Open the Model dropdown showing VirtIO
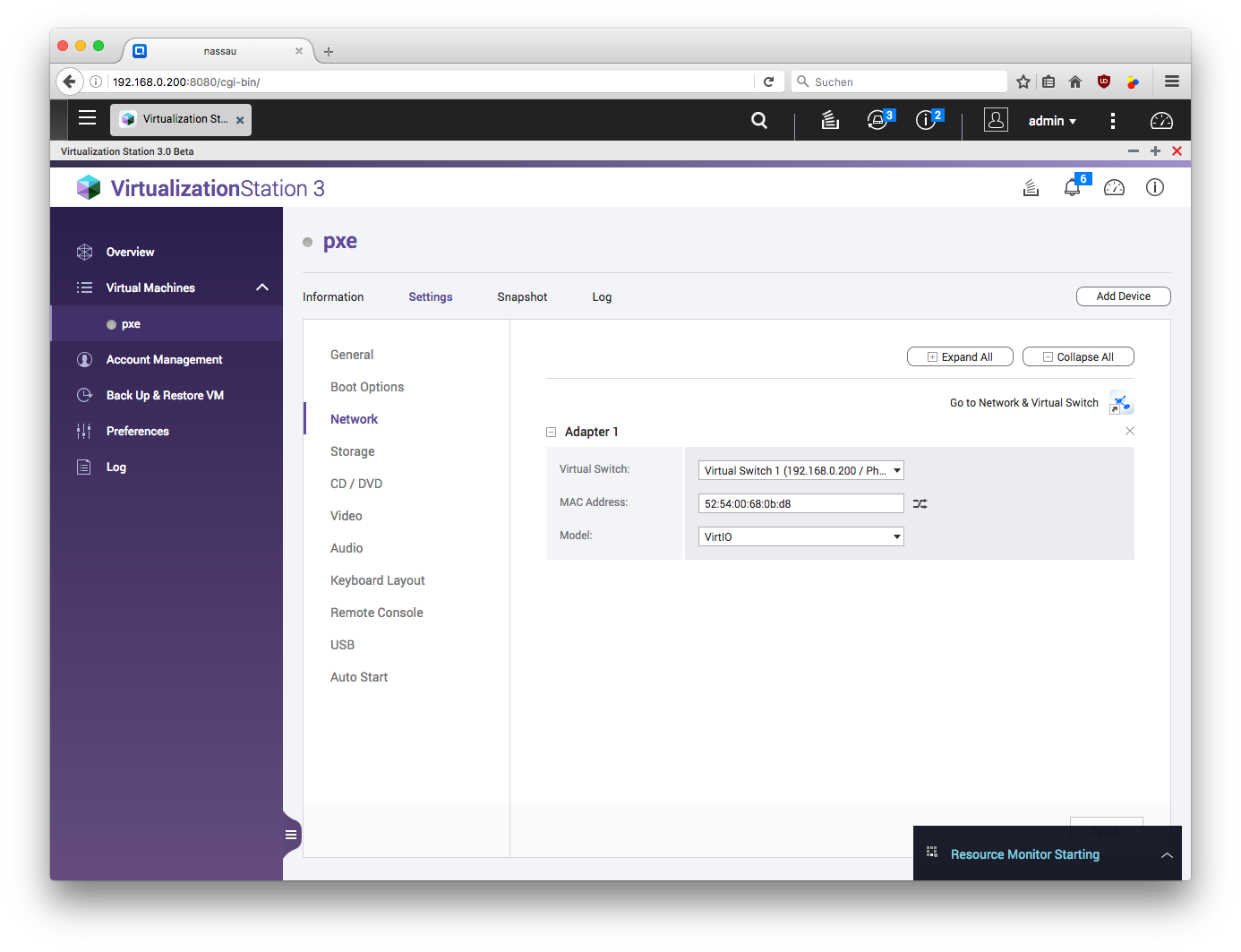 click(800, 537)
